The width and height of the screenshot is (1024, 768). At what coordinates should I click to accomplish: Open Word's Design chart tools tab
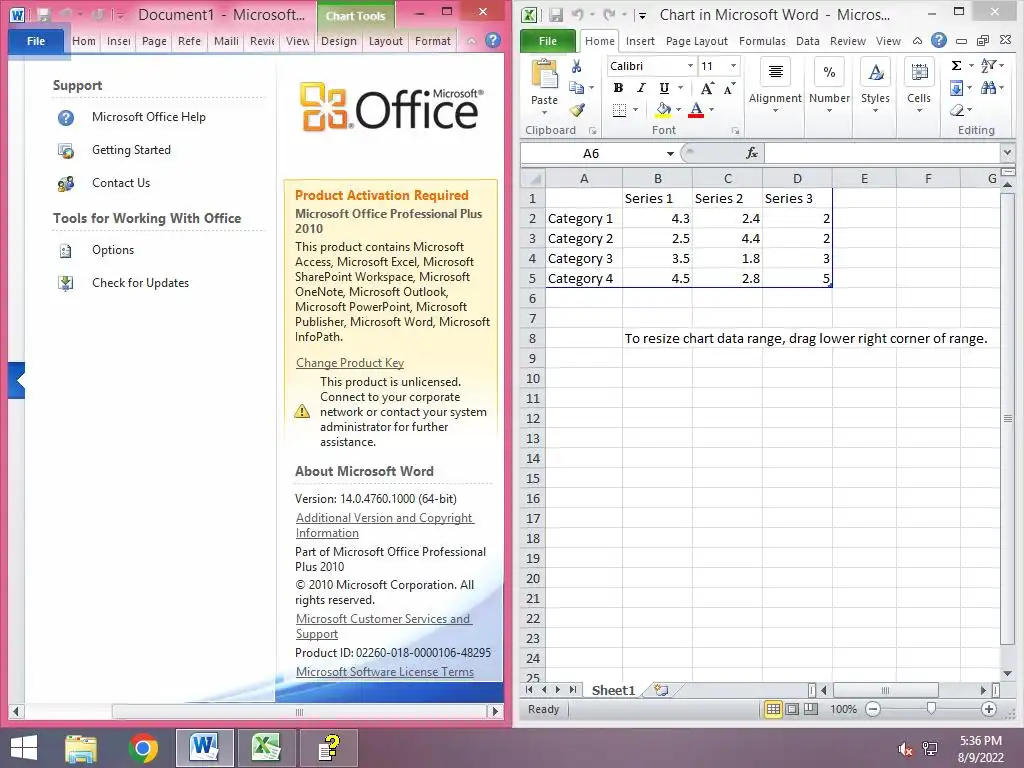339,41
